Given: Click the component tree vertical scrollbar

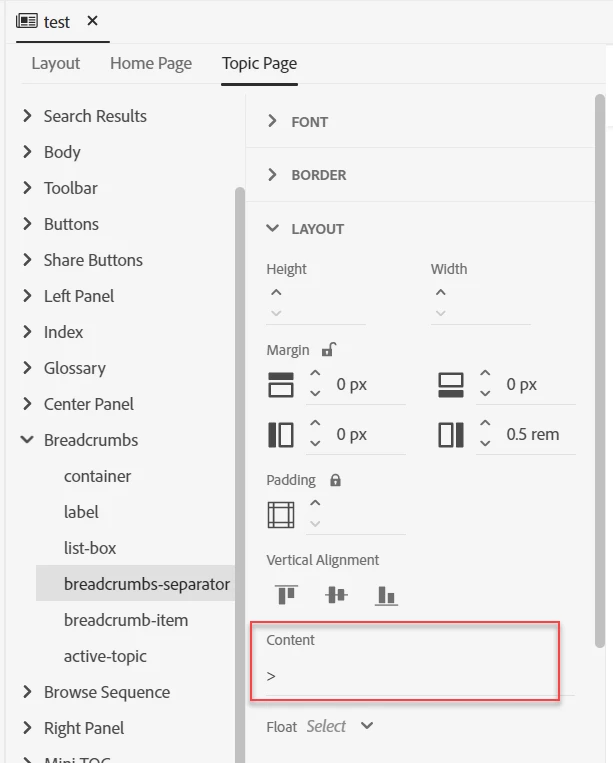Looking at the screenshot, I should pos(239,474).
